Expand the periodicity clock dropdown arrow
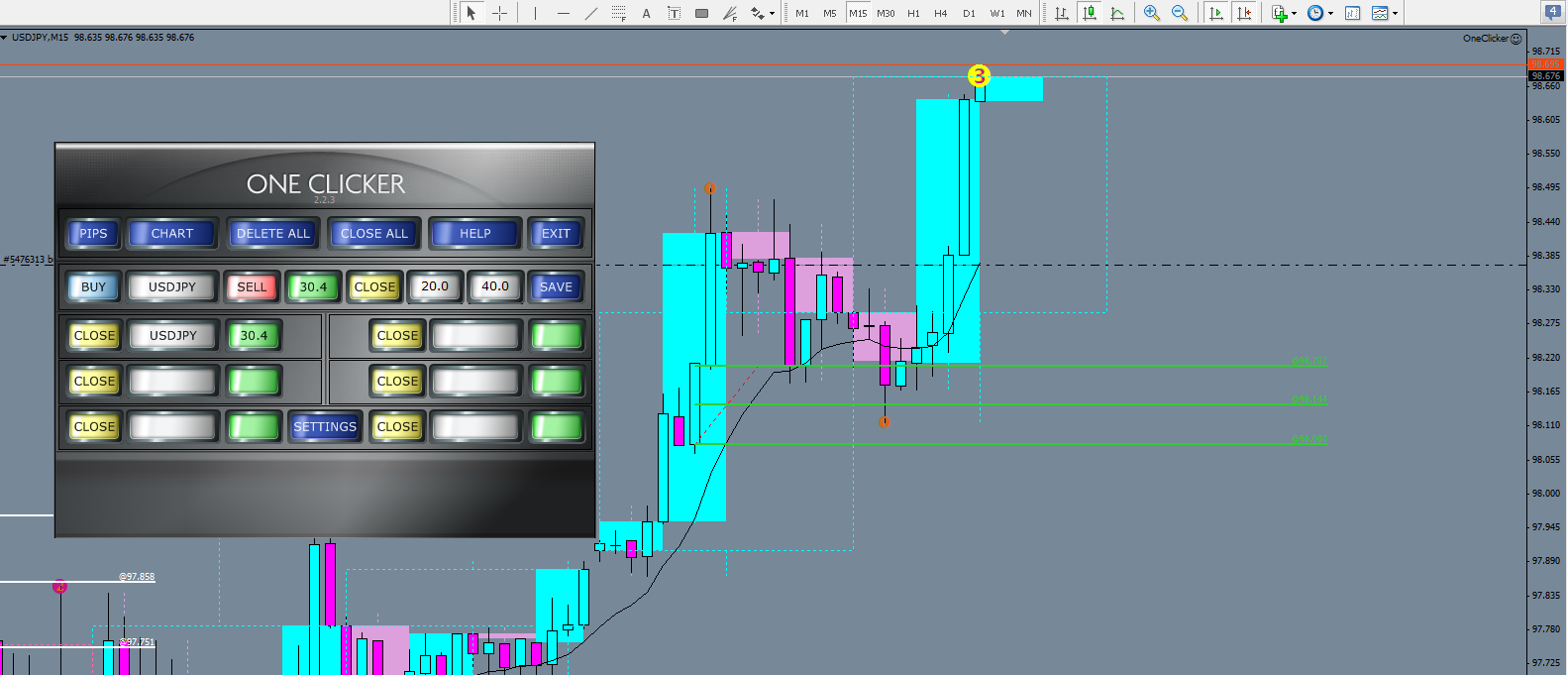This screenshot has width=1568, height=675. click(x=1330, y=14)
